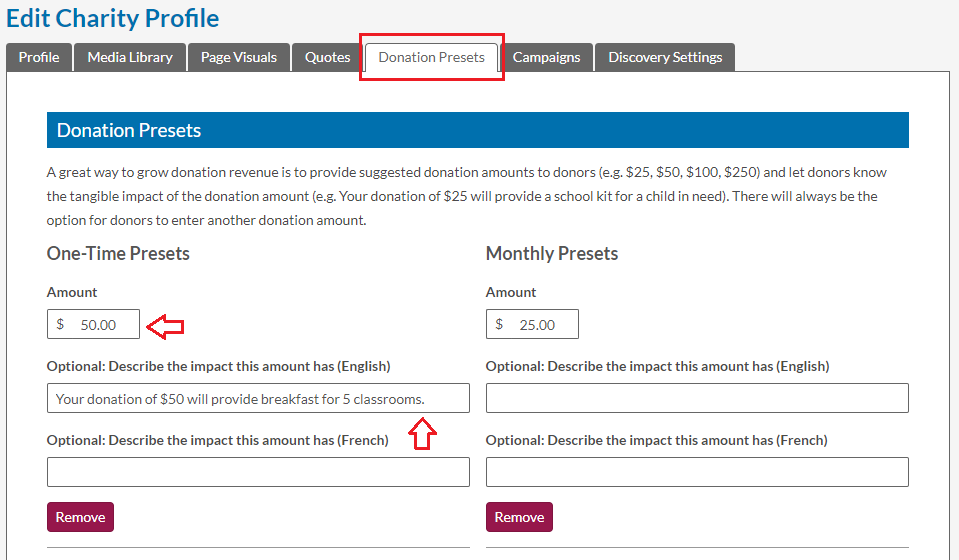This screenshot has height=560, width=959.
Task: Go to the Page Visuals tab
Action: [x=239, y=57]
